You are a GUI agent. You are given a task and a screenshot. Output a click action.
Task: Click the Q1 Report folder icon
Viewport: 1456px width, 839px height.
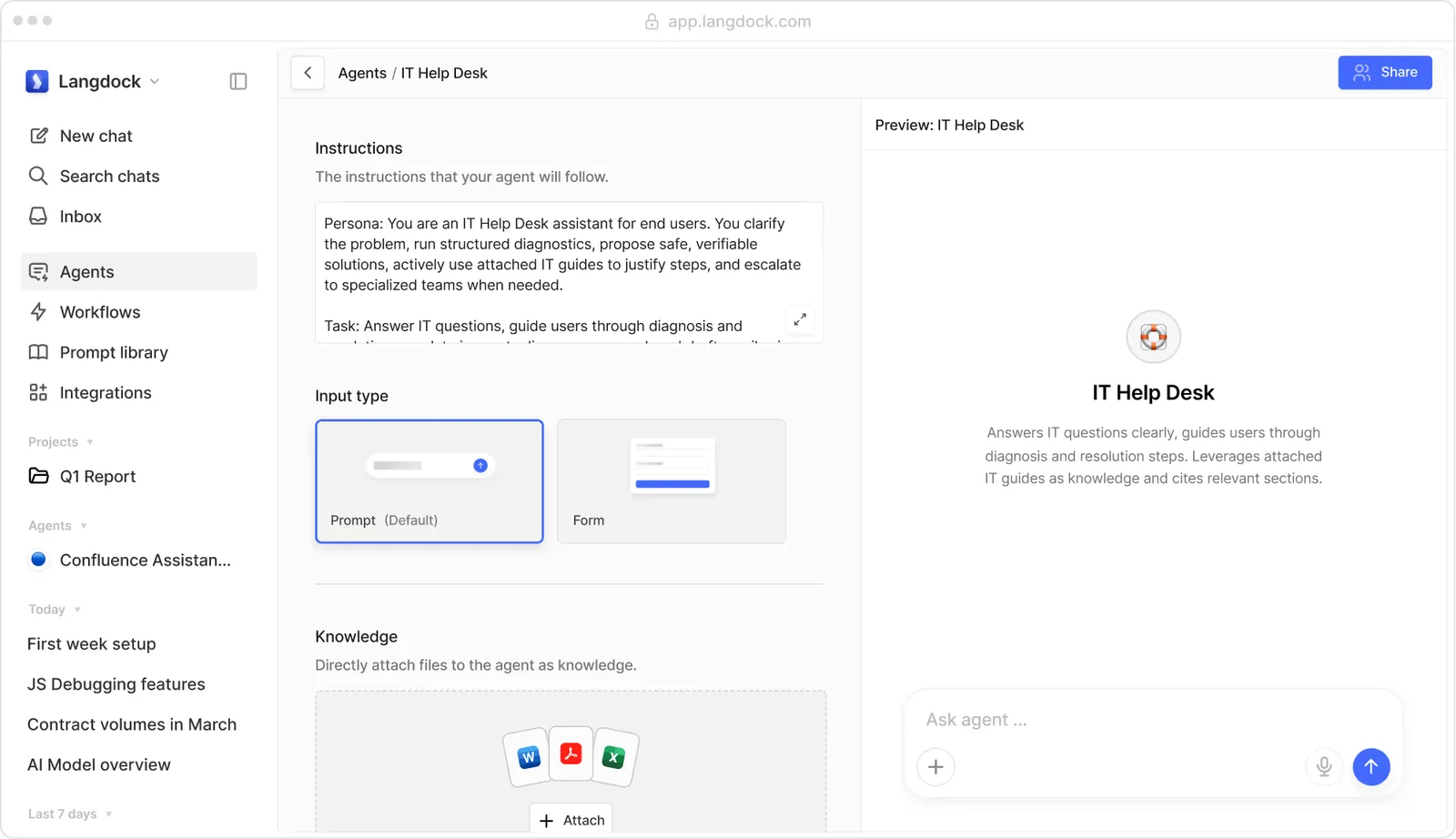[x=38, y=476]
